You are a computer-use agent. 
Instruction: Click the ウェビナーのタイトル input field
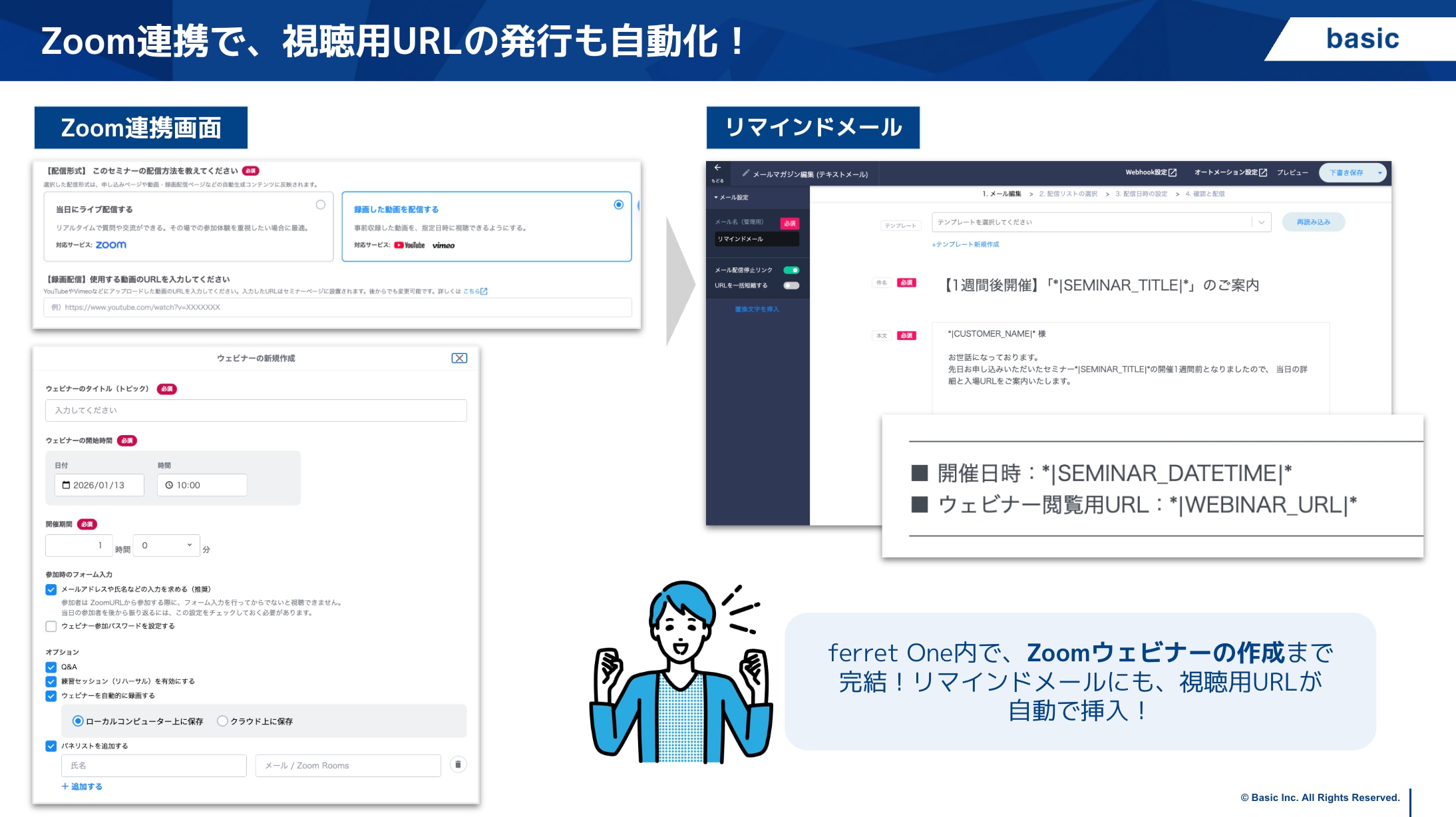point(256,410)
